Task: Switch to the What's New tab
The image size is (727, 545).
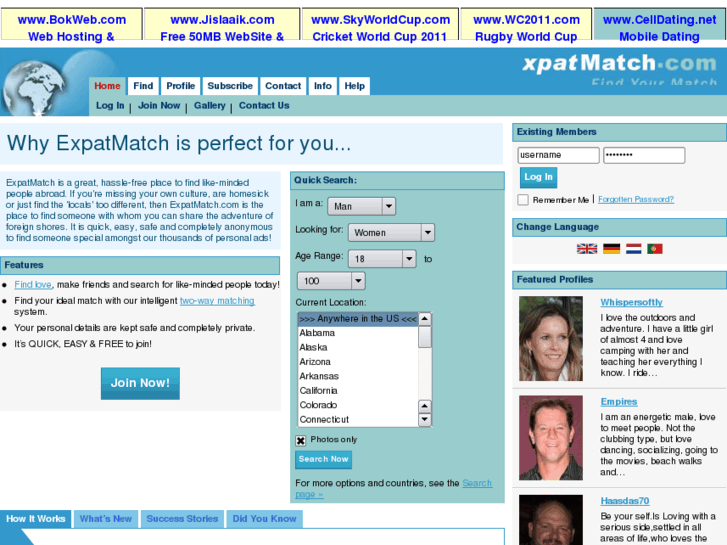Action: click(106, 519)
